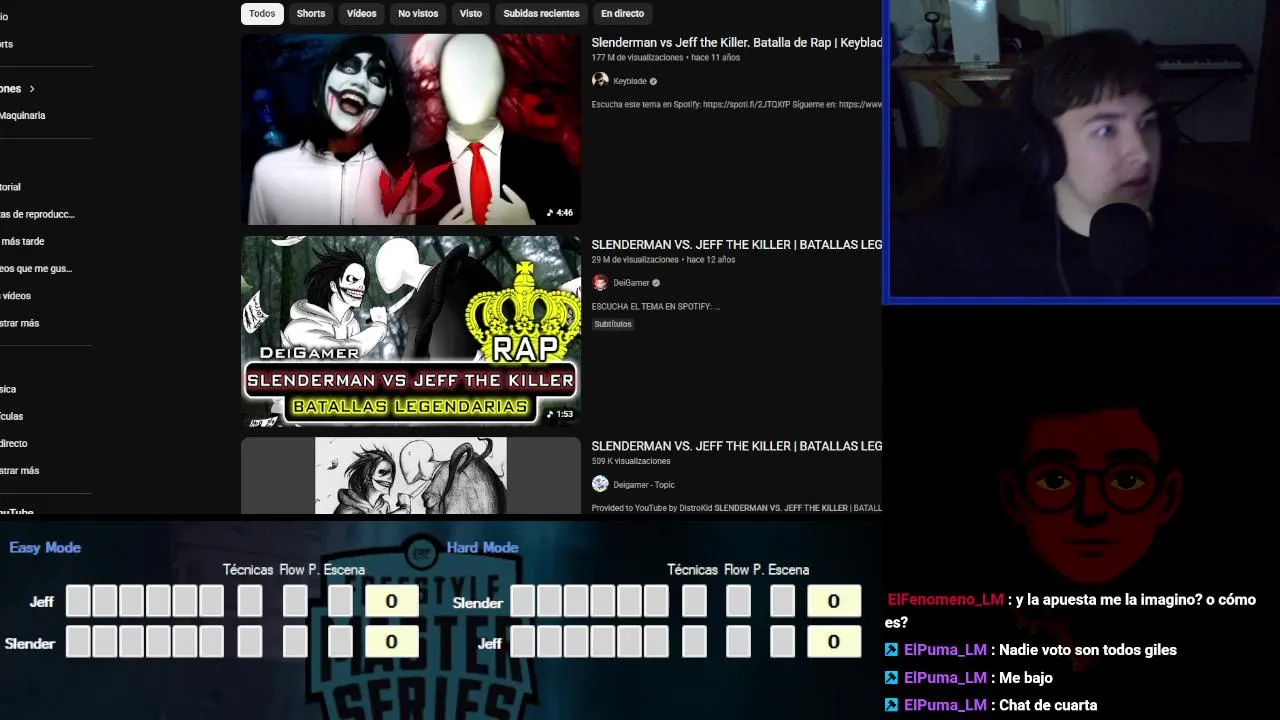
Task: Click badge icon beside 'Chat de cuarta'
Action: coord(891,705)
